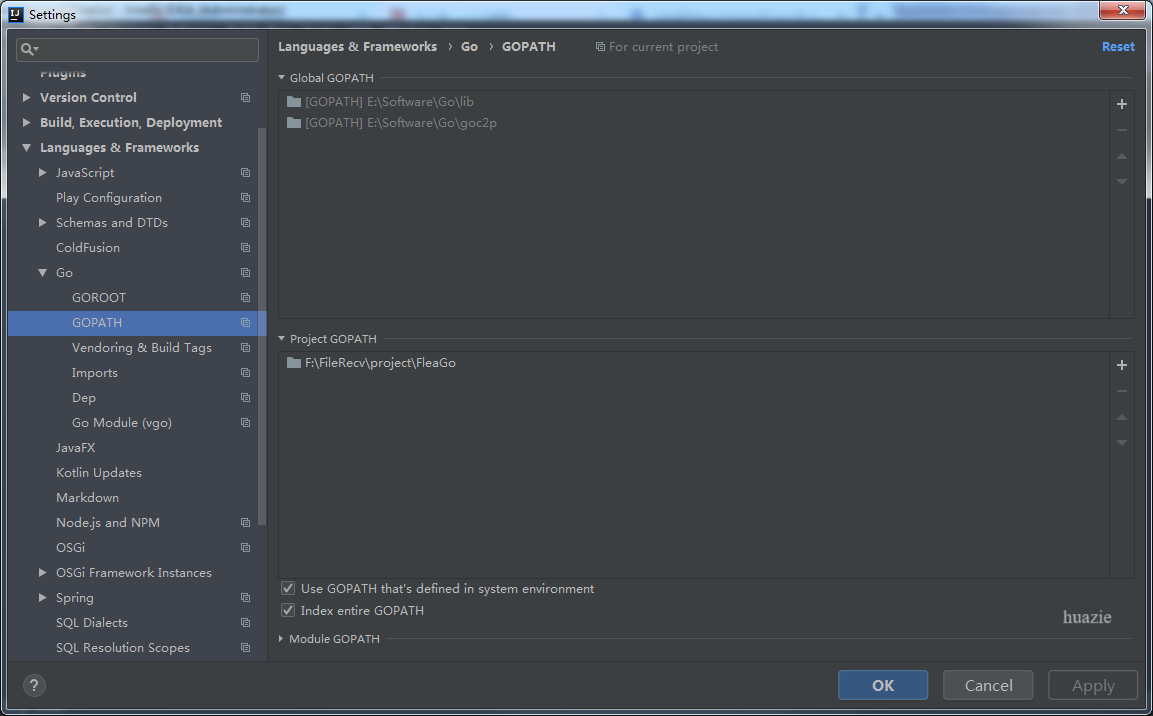
Task: Click project-level icon beside Vendoring & Build Tags
Action: [x=246, y=348]
